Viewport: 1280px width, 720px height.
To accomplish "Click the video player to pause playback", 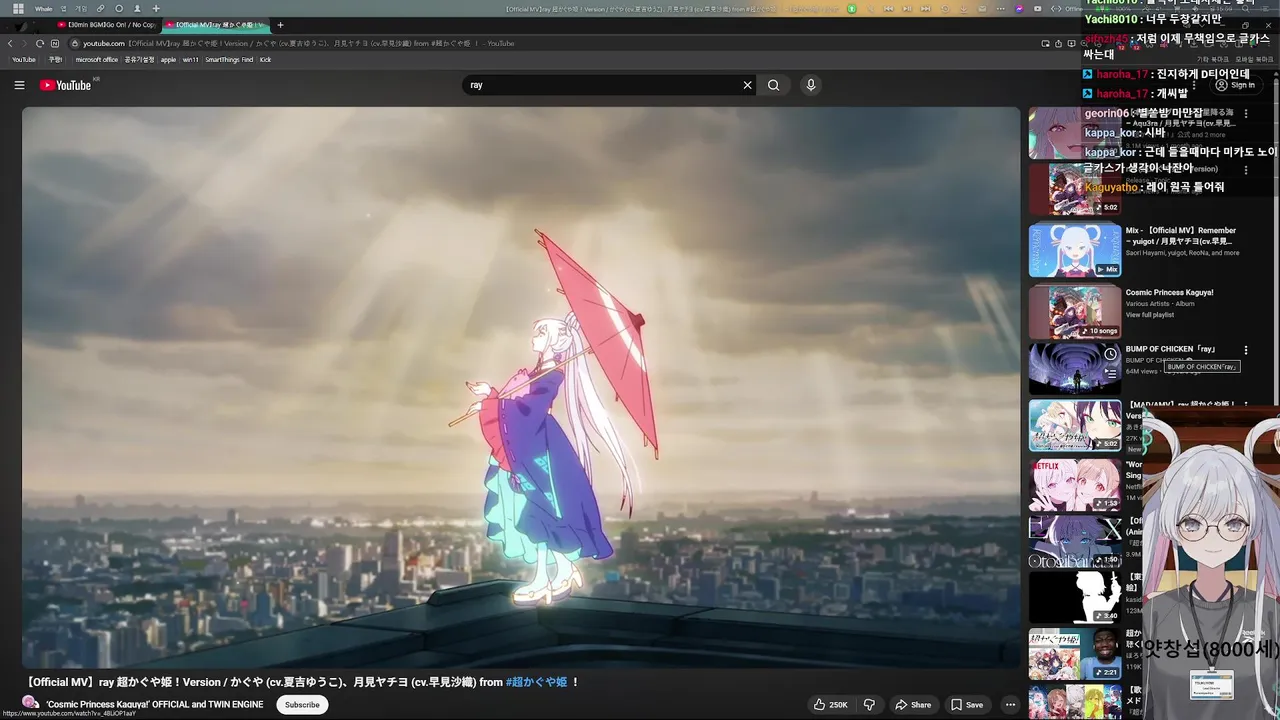I will [521, 387].
